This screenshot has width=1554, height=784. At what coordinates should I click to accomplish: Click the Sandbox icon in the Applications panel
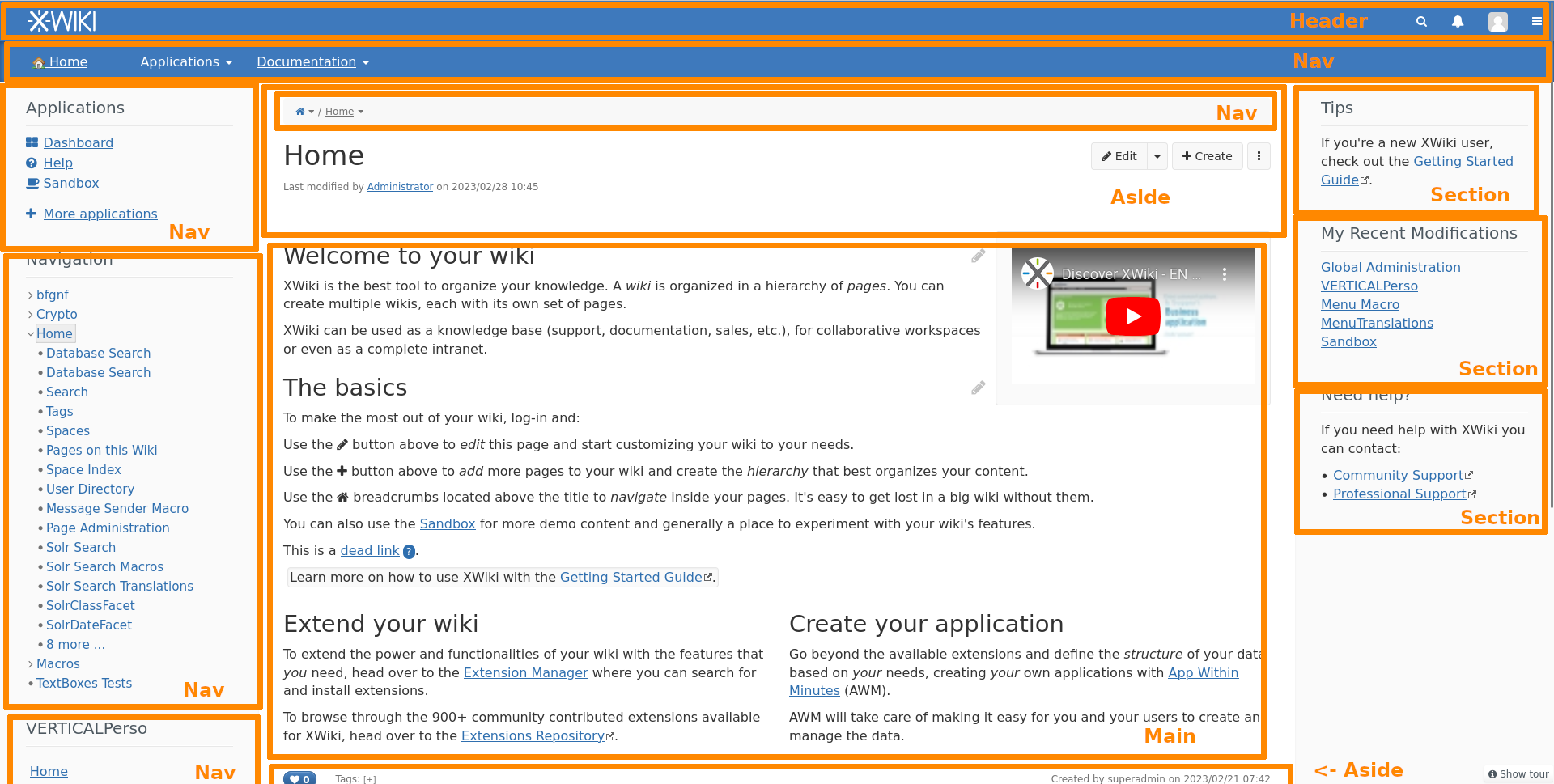32,183
